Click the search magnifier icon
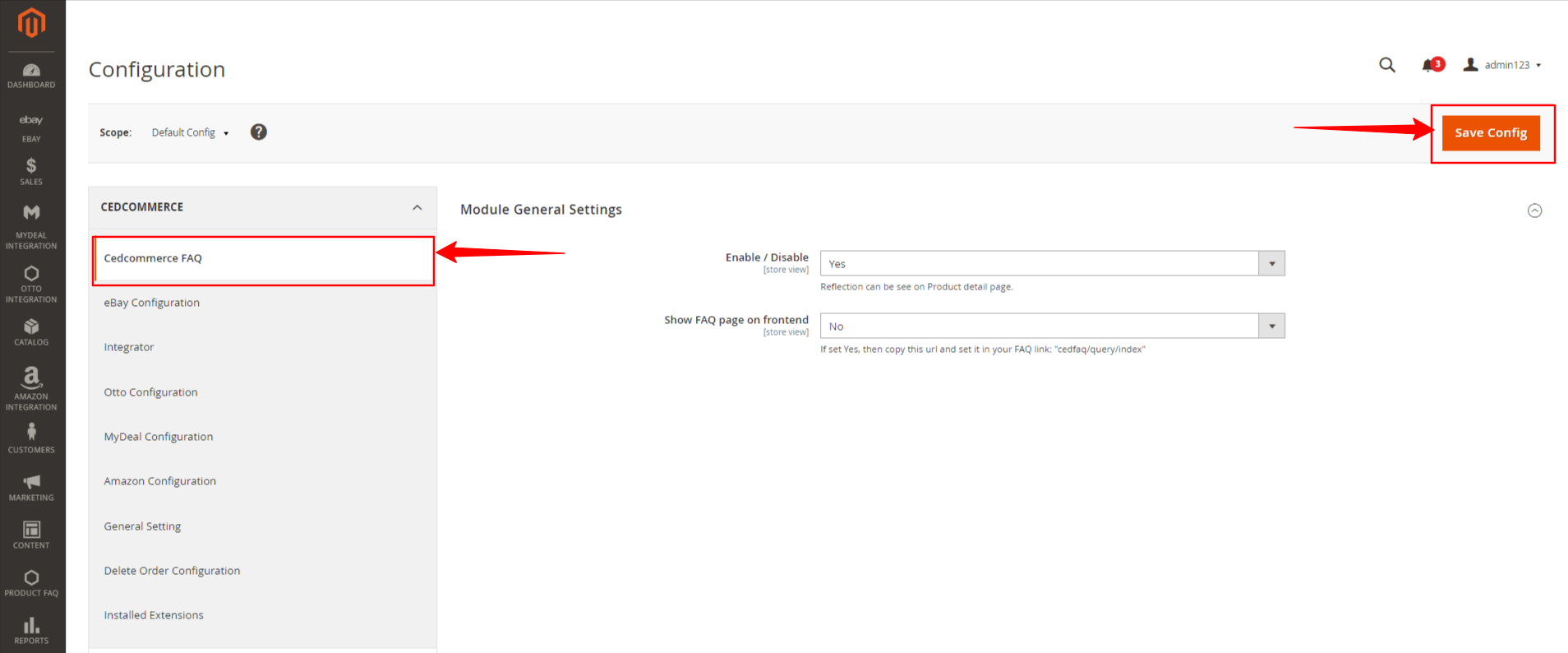 [x=1387, y=65]
